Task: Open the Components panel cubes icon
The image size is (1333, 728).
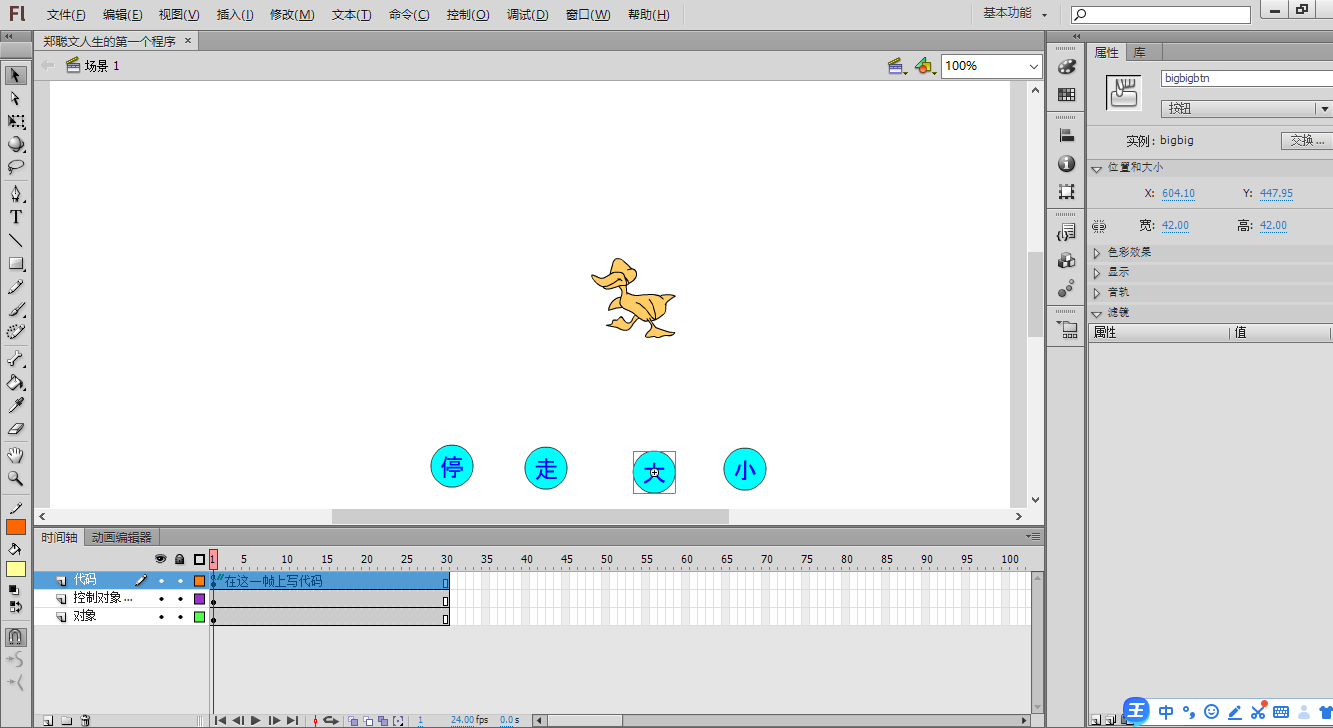Action: pos(1067,260)
